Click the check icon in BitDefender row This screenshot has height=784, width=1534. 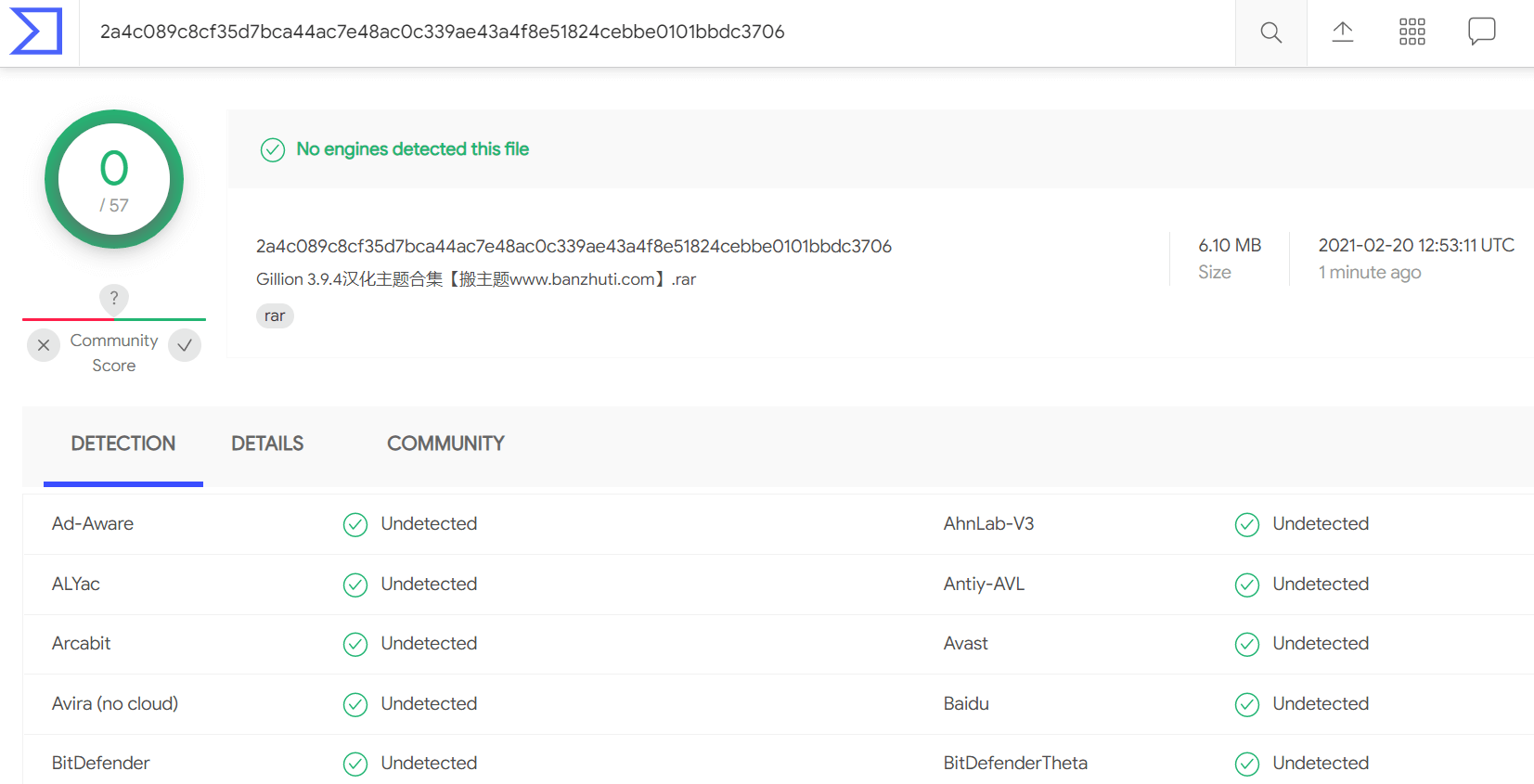coord(355,765)
